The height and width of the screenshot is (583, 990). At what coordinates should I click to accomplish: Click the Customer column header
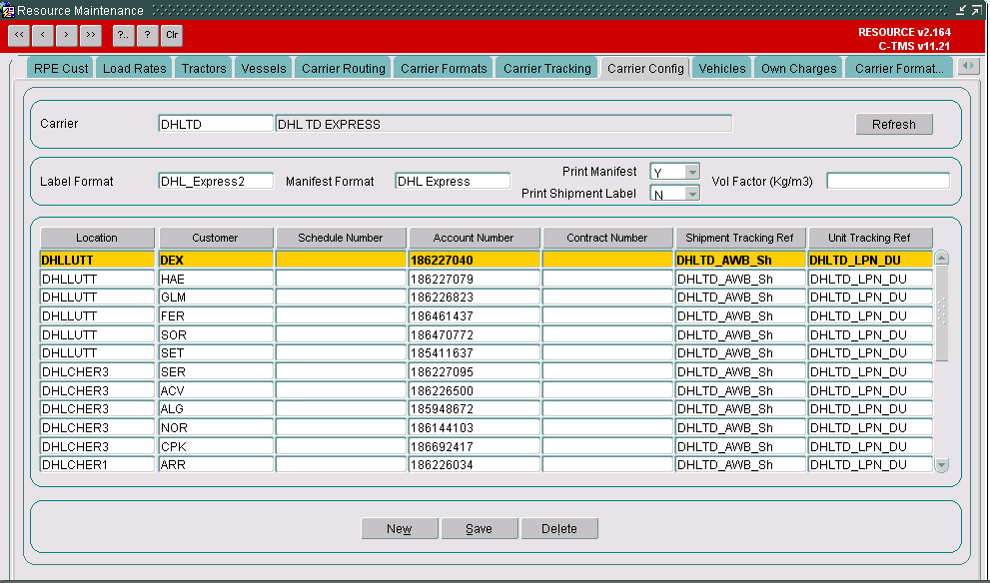215,238
